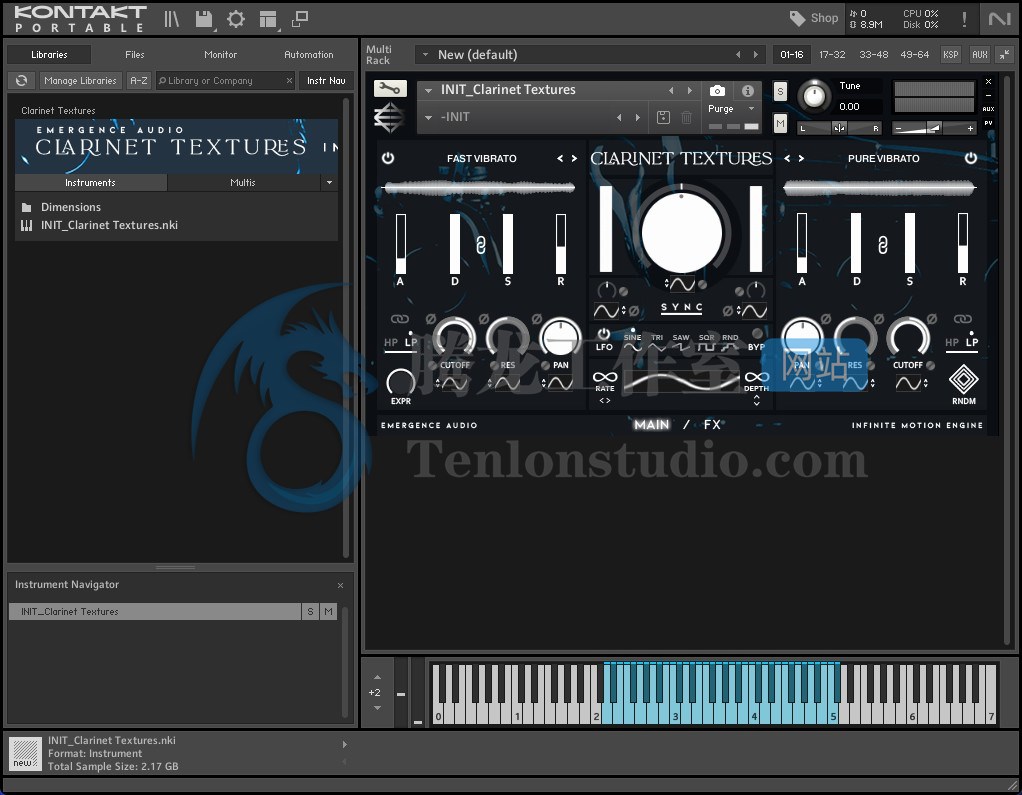Select the 17-32 multi rack page

832,55
